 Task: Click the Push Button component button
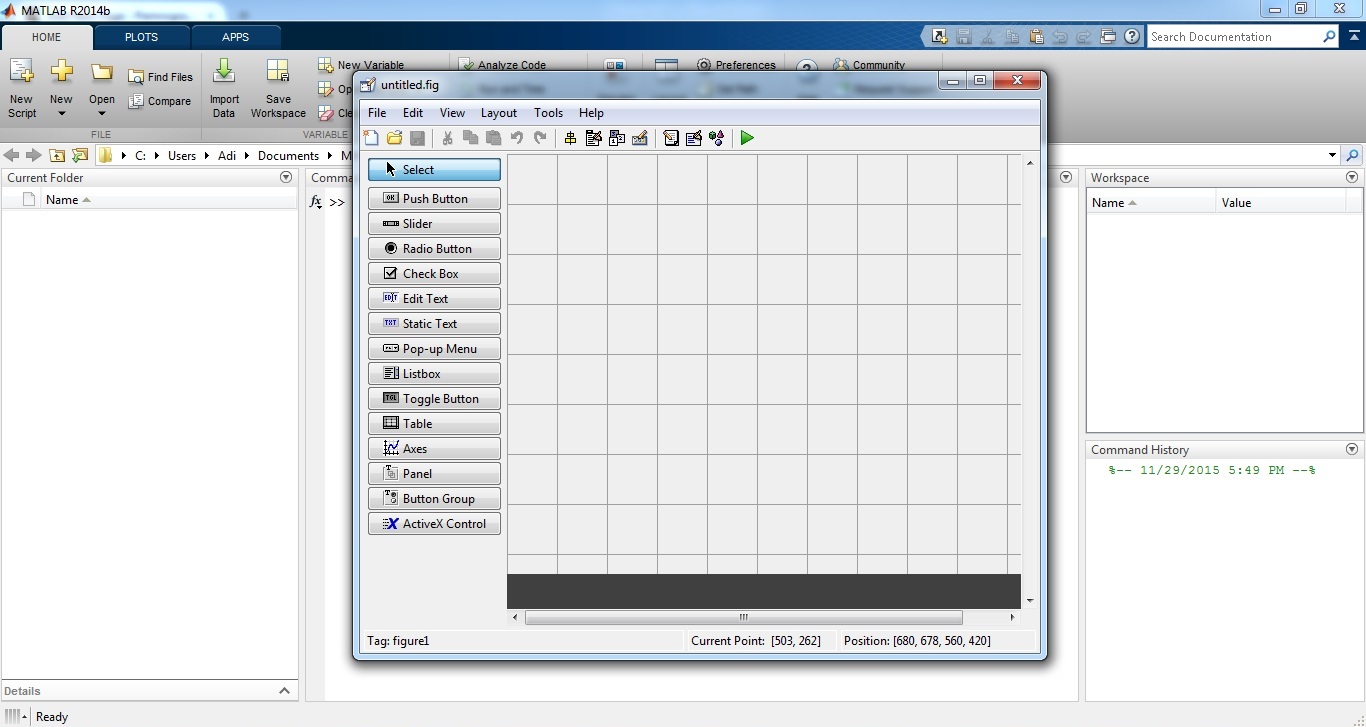pos(434,199)
